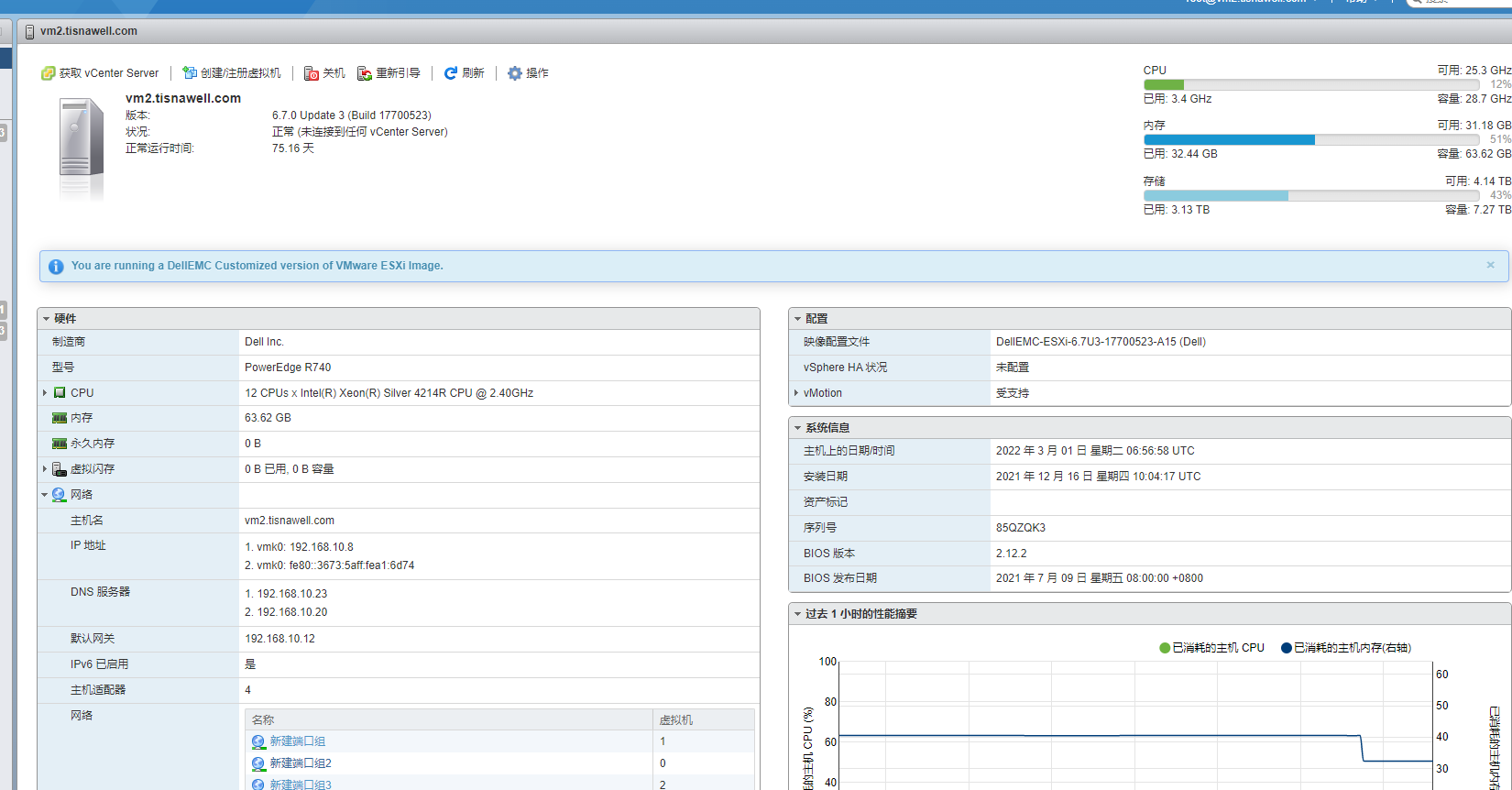Click the 关机 shutdown icon
Viewport: 1512px width, 790px height.
(312, 73)
